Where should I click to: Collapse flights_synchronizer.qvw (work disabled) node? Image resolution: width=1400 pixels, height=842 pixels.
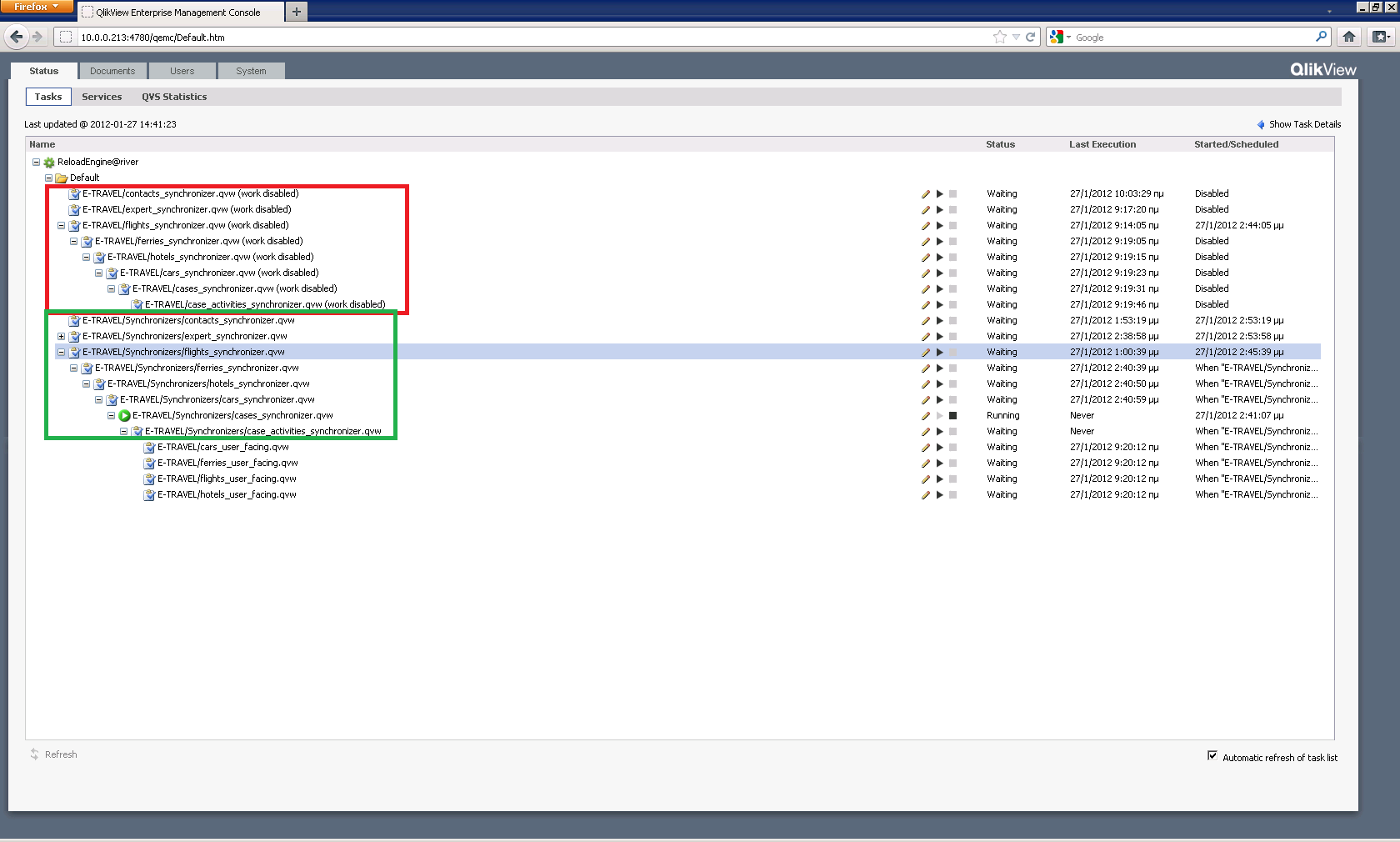61,226
